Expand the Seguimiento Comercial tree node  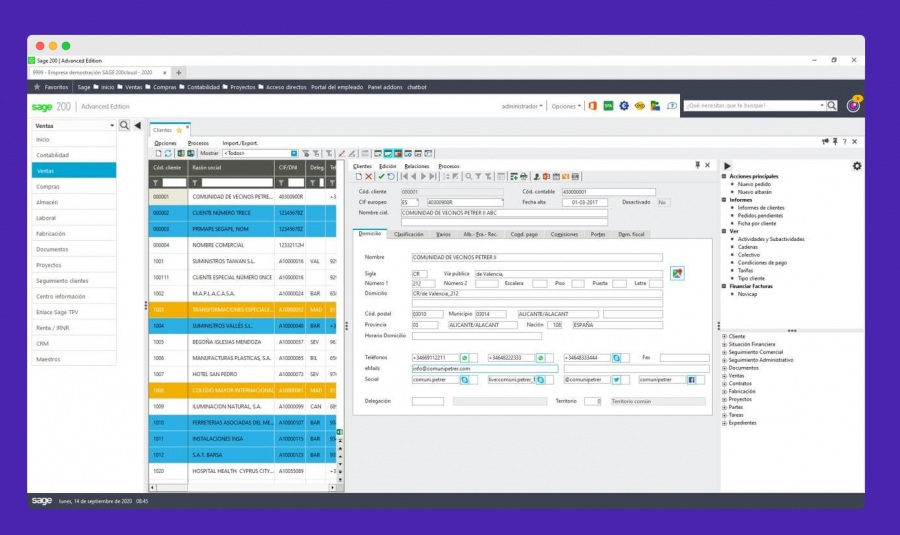[x=724, y=352]
